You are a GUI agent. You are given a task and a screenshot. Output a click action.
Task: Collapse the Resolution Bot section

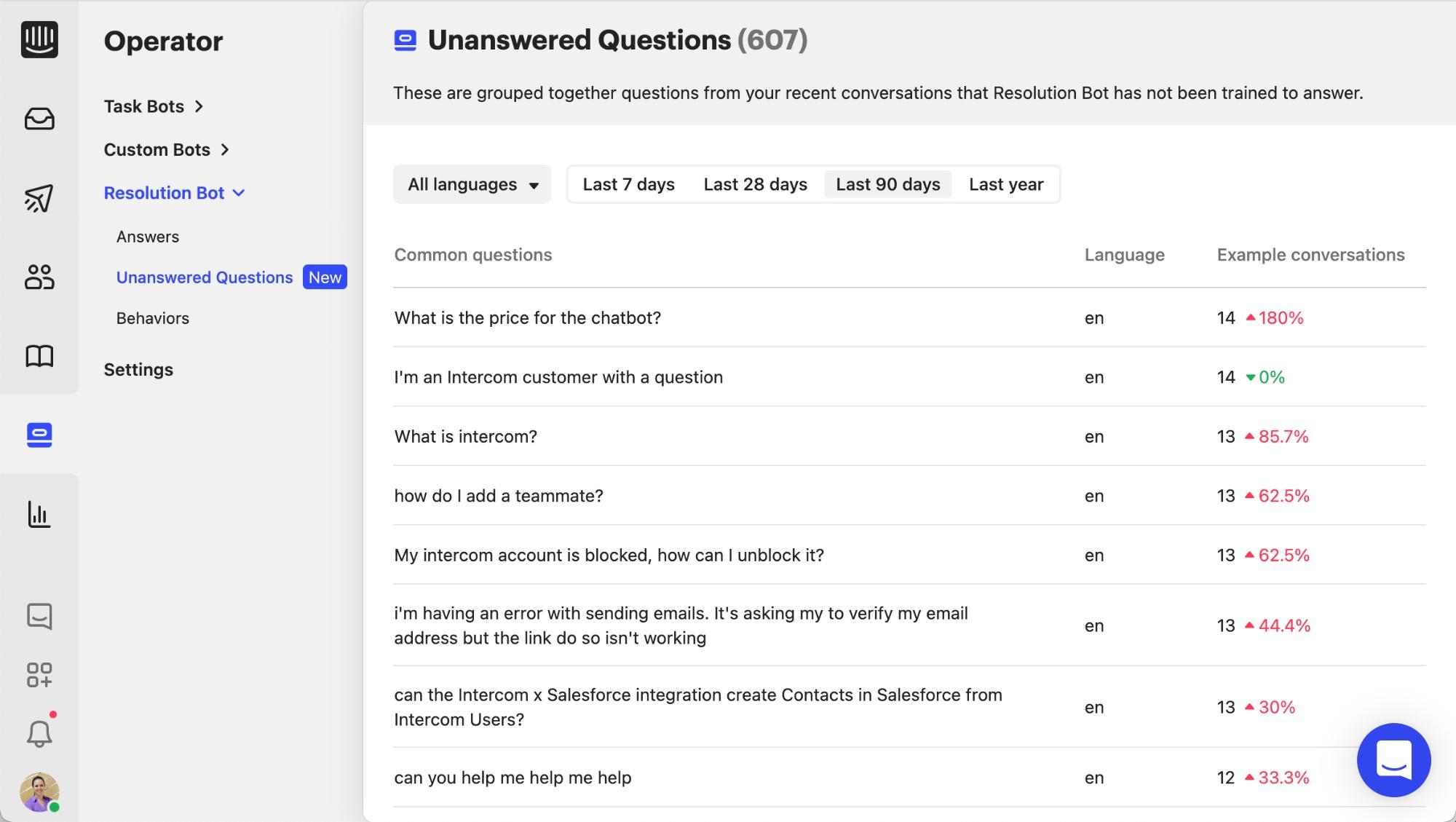coord(175,193)
